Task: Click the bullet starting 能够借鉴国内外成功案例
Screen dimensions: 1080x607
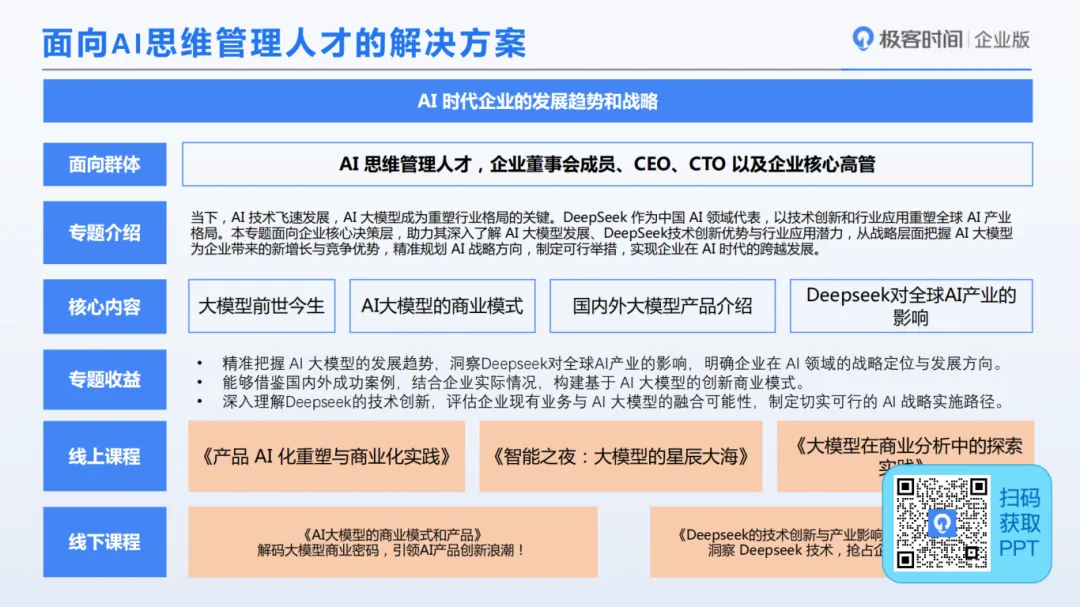Action: point(513,383)
